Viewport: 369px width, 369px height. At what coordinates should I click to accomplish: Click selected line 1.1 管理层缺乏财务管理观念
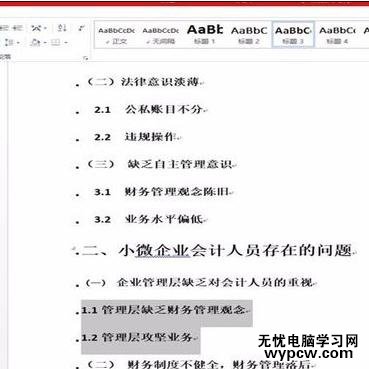pyautogui.click(x=164, y=310)
